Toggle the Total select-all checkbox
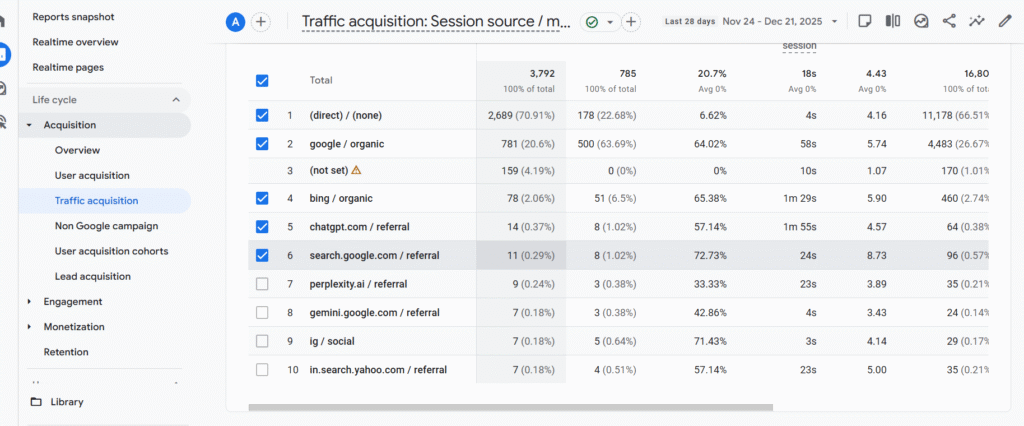 click(x=262, y=80)
